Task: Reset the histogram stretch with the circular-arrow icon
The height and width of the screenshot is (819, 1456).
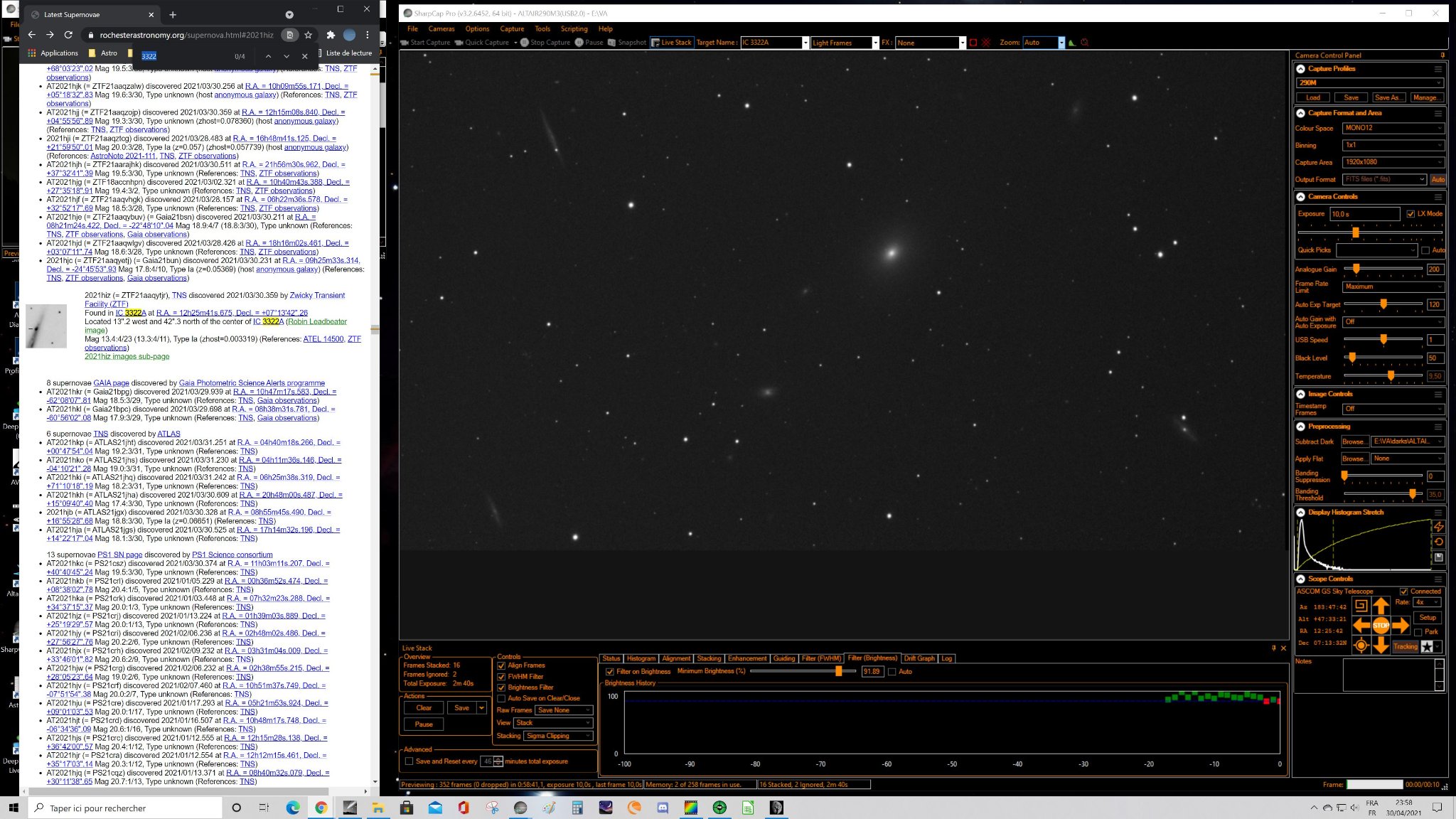Action: pyautogui.click(x=1438, y=542)
